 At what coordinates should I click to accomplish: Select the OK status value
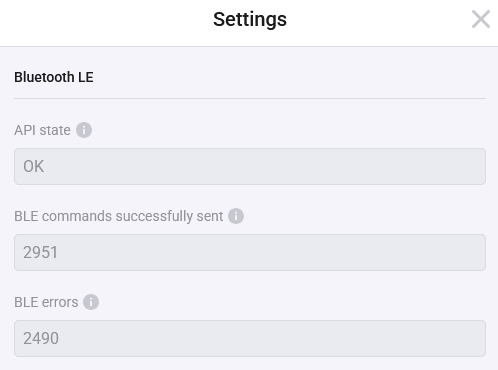(33, 166)
